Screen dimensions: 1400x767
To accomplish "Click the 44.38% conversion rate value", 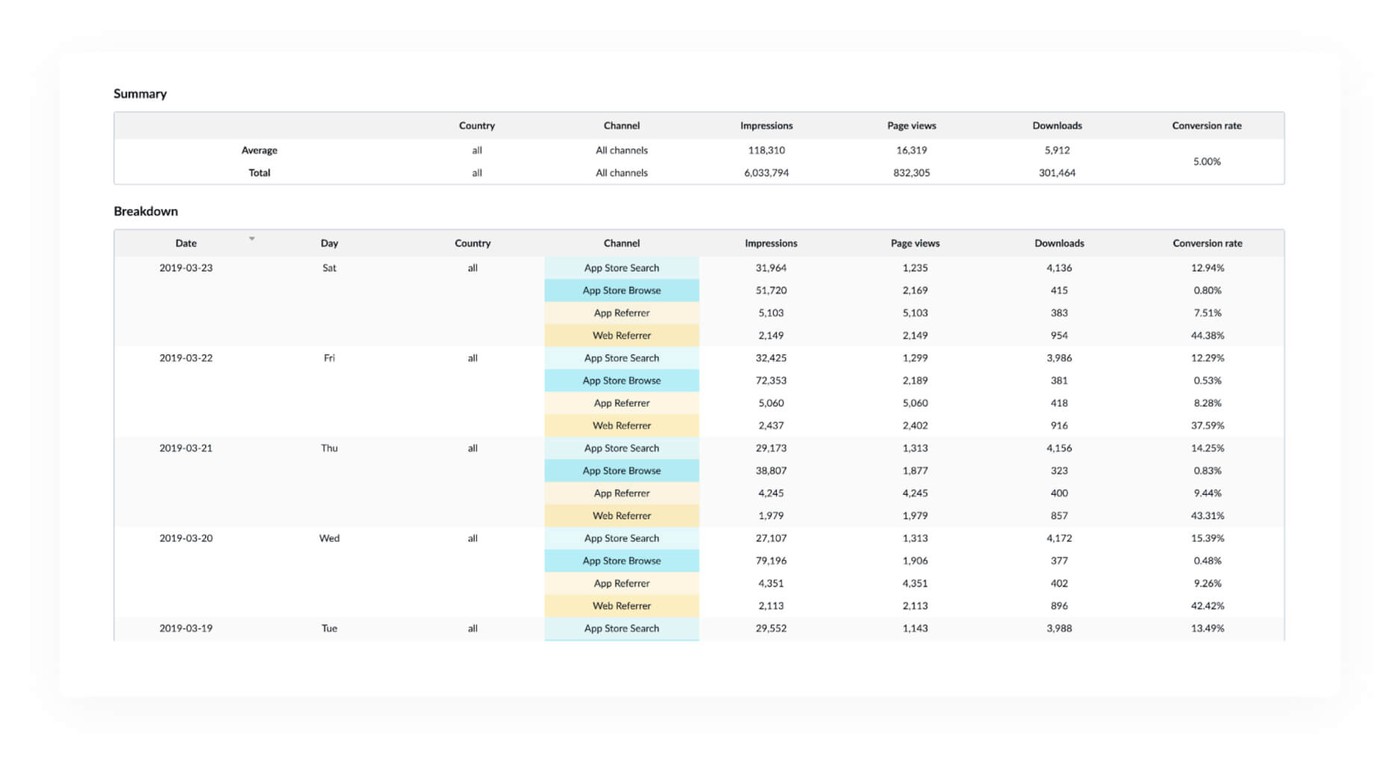I will (1207, 336).
